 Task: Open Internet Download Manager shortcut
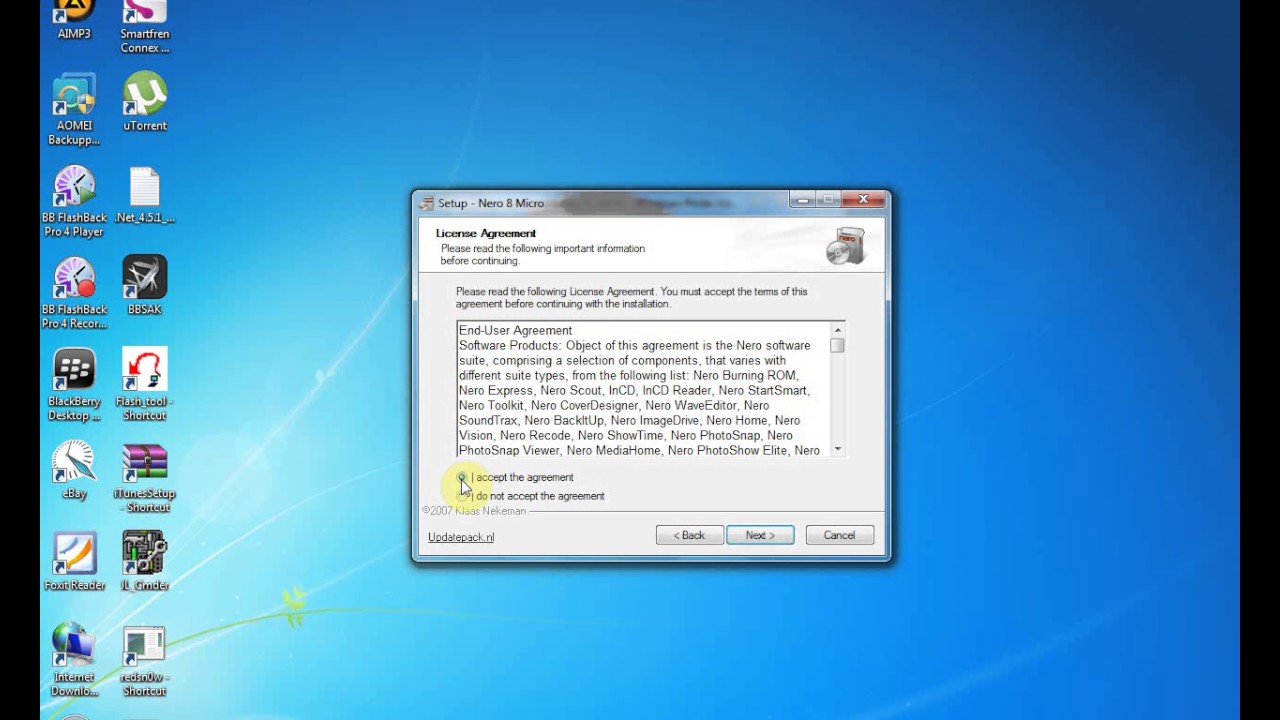[74, 659]
